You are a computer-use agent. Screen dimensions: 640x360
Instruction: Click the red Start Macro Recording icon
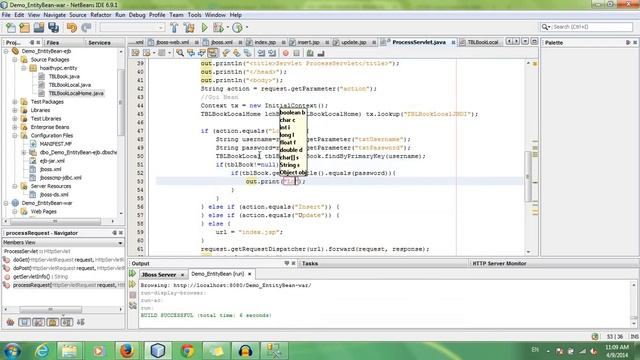(286, 53)
